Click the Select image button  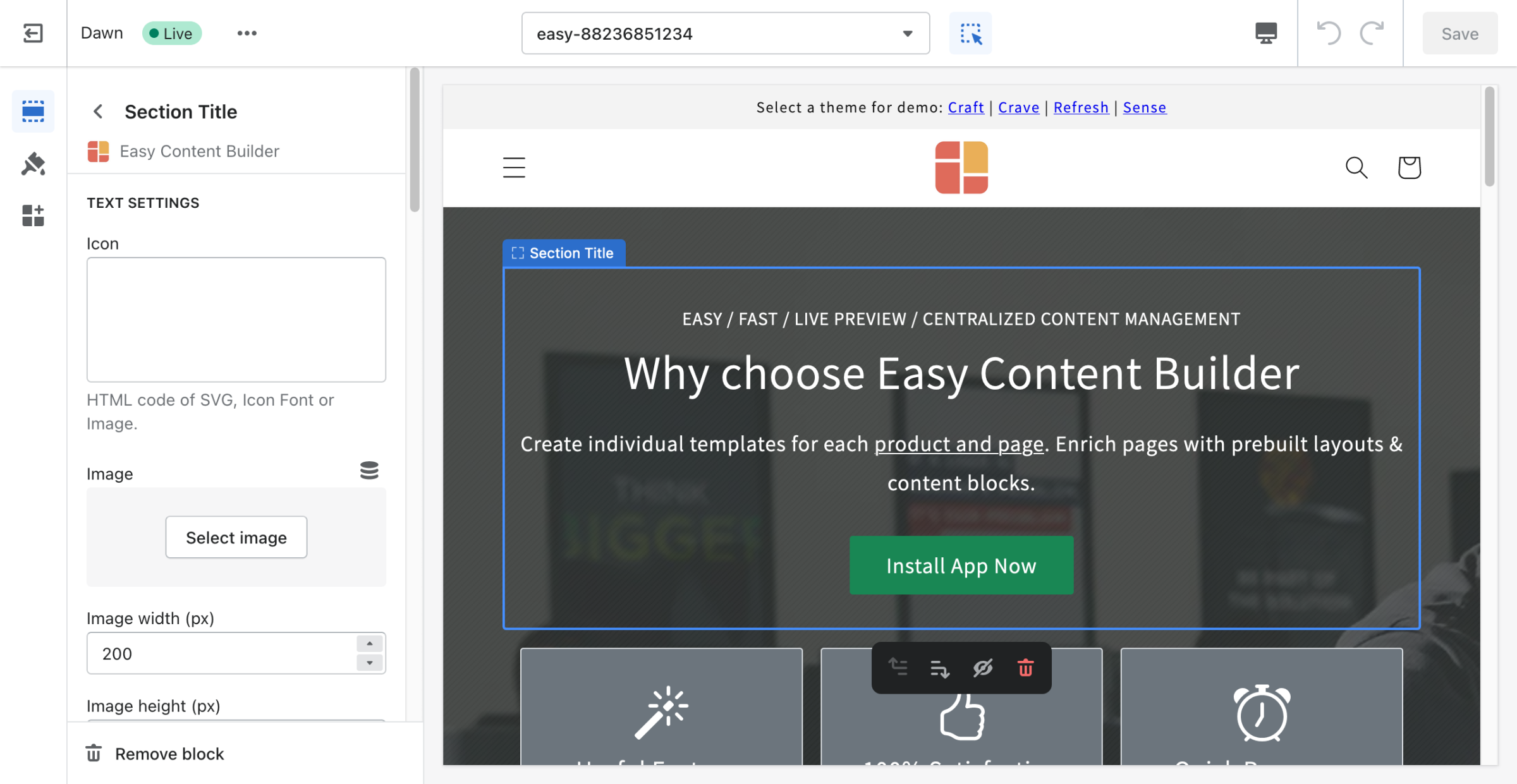coord(236,537)
